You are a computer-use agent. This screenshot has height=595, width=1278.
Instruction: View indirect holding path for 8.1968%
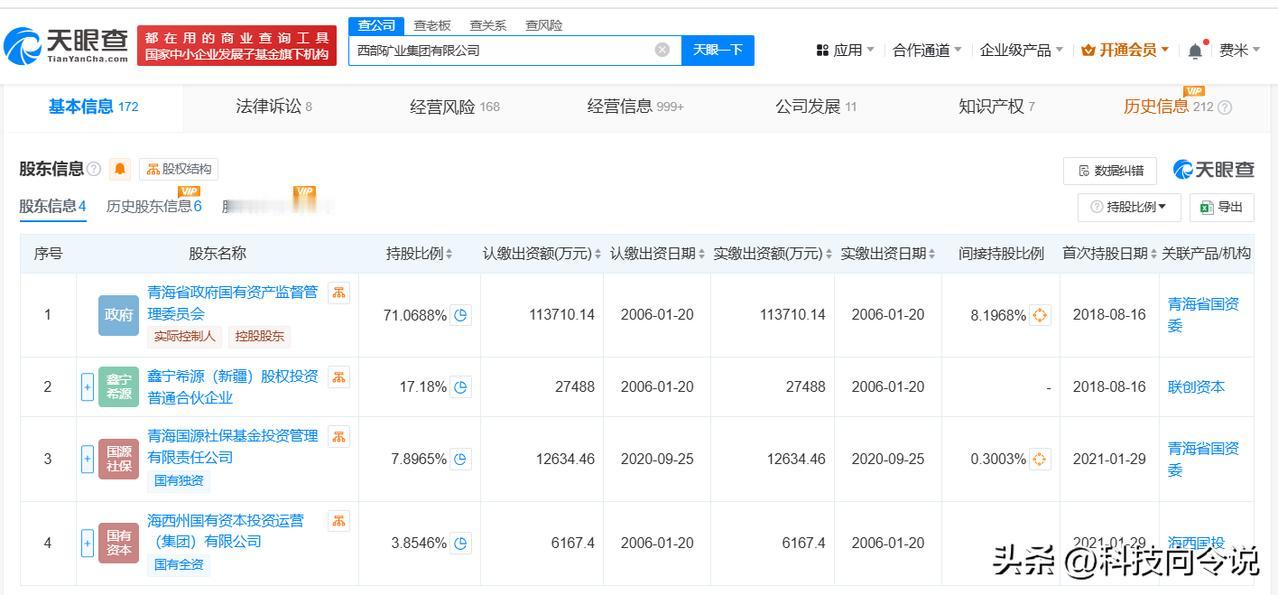pos(1040,315)
